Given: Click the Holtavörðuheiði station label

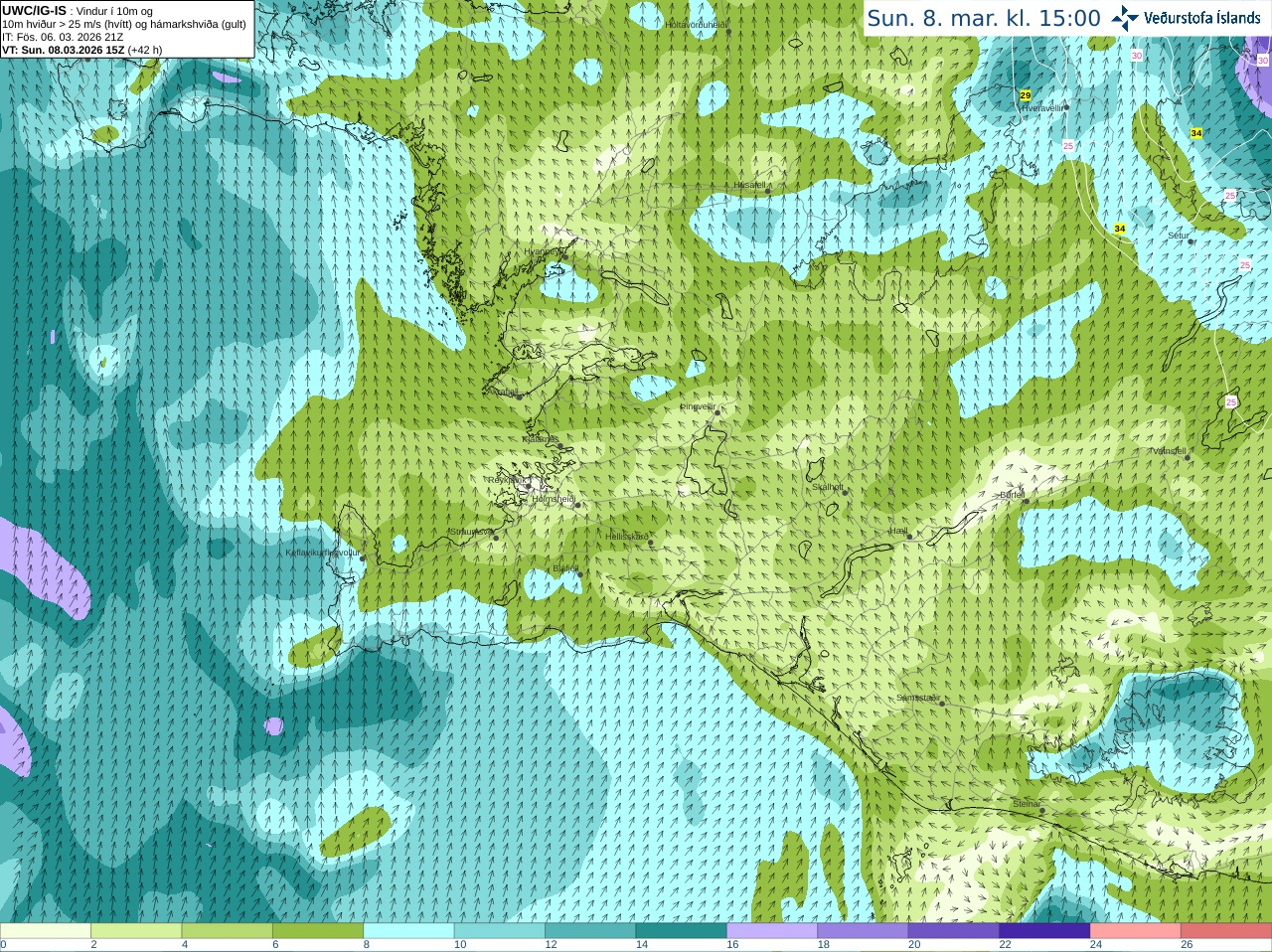Looking at the screenshot, I should (697, 24).
